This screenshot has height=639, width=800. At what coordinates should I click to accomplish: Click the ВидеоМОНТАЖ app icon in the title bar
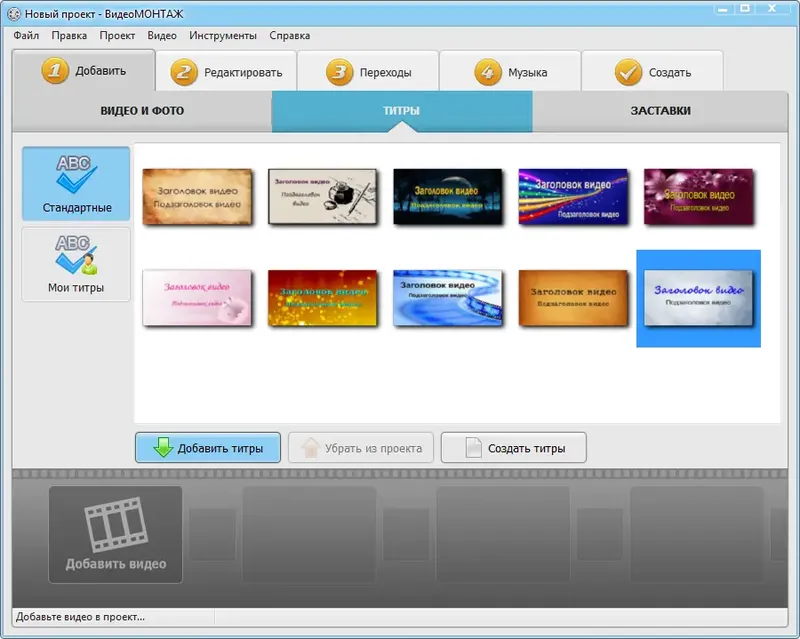pyautogui.click(x=14, y=14)
